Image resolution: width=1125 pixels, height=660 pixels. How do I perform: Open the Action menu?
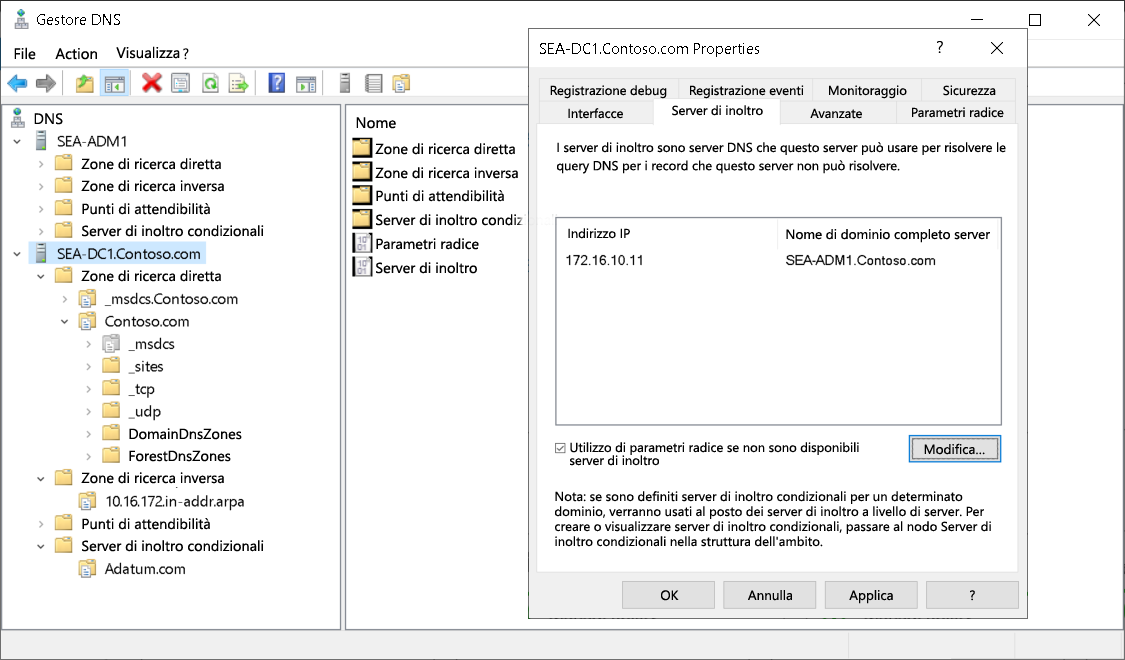76,53
